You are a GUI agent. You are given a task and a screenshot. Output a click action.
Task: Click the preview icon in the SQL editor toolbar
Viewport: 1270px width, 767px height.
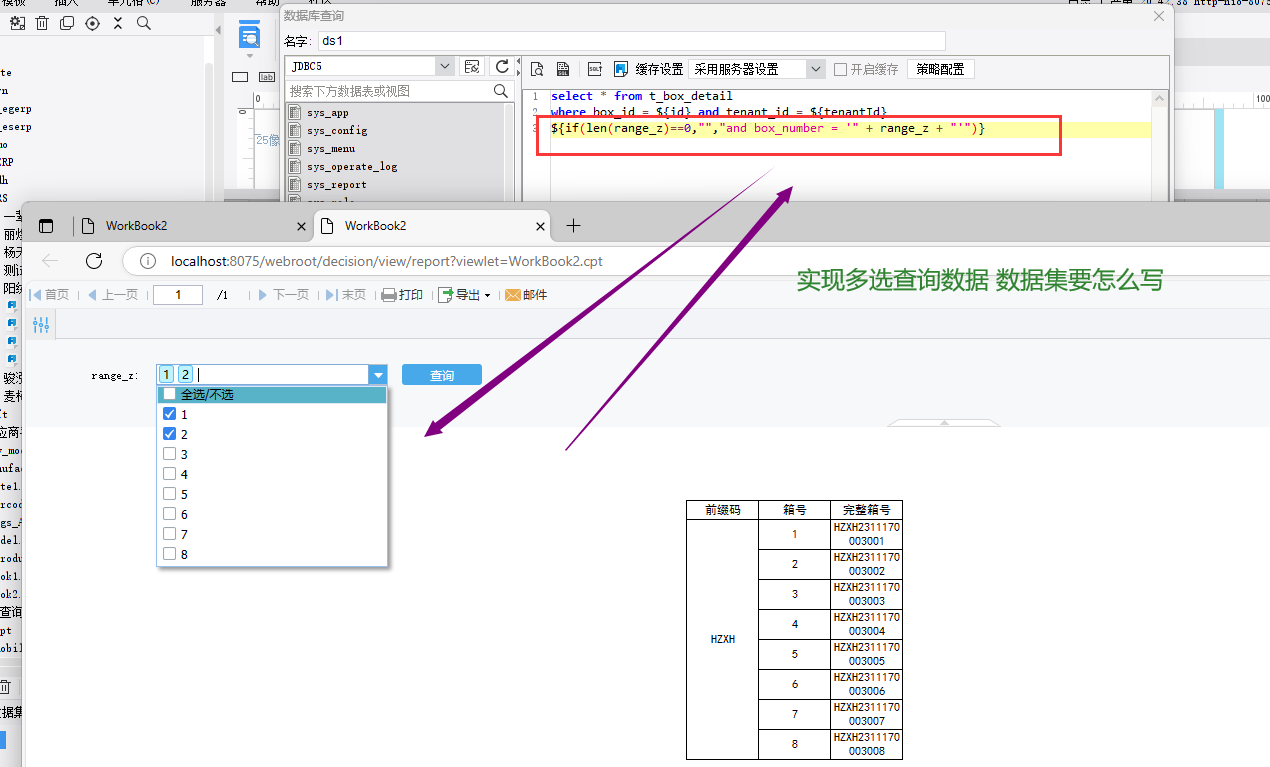pos(537,69)
